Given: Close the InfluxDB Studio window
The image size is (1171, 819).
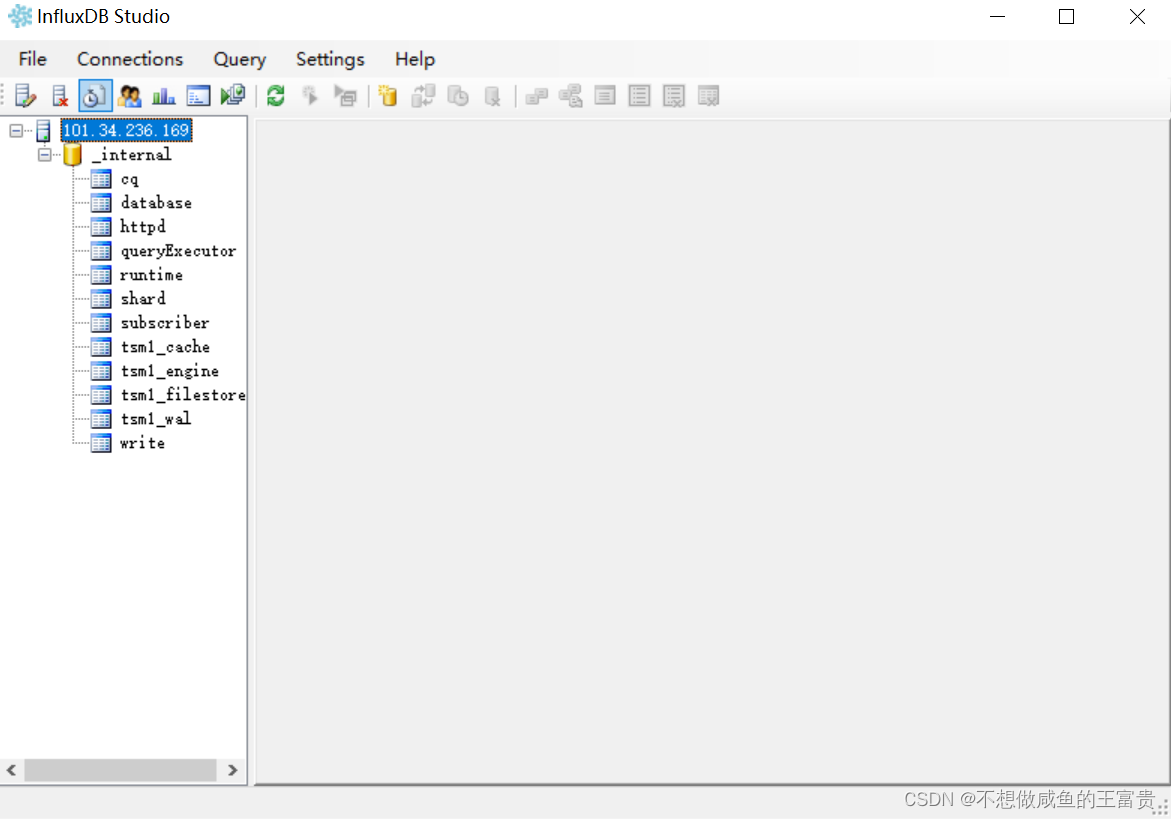Looking at the screenshot, I should pos(1137,16).
